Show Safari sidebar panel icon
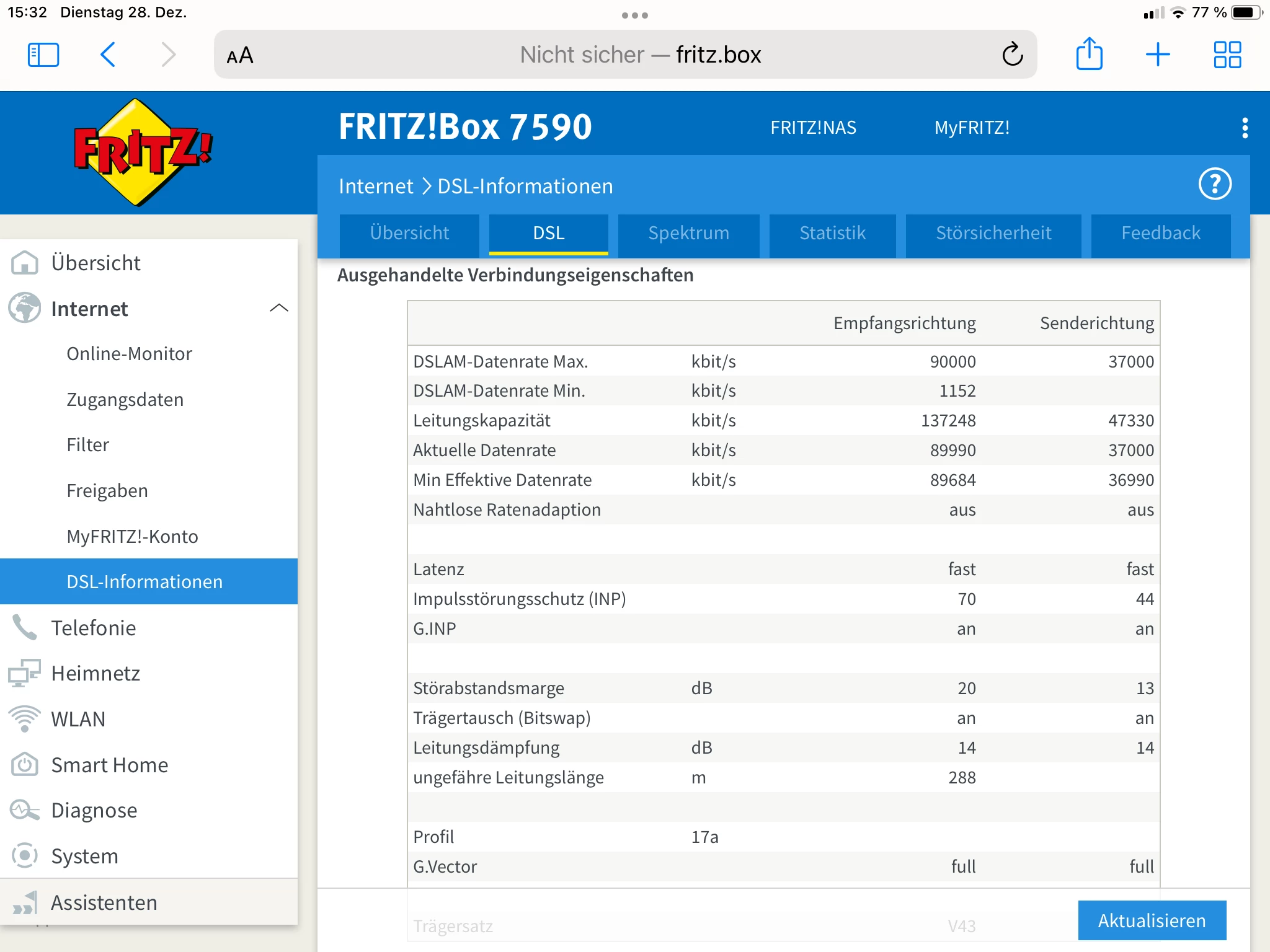This screenshot has height=952, width=1270. pyautogui.click(x=43, y=55)
